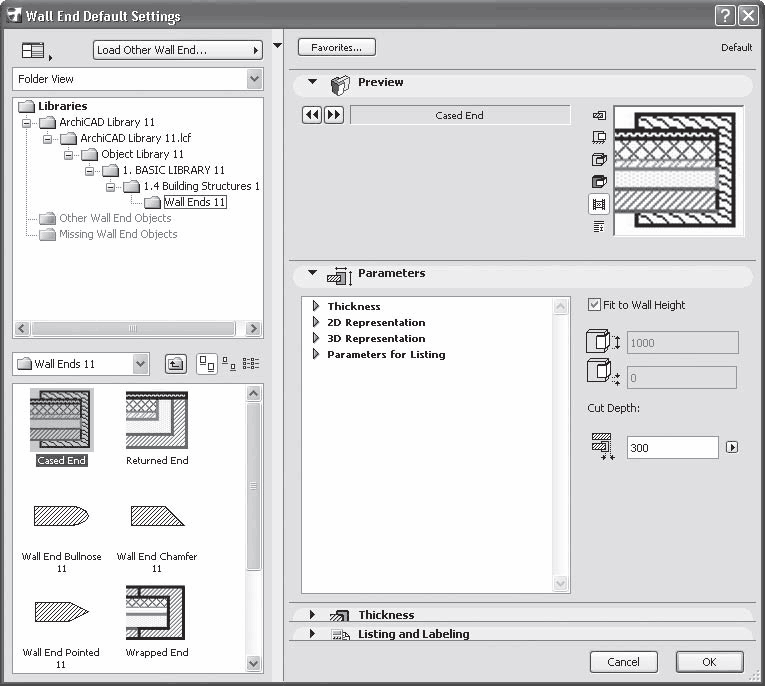
Task: Switch to list view of objects
Action: [x=251, y=364]
